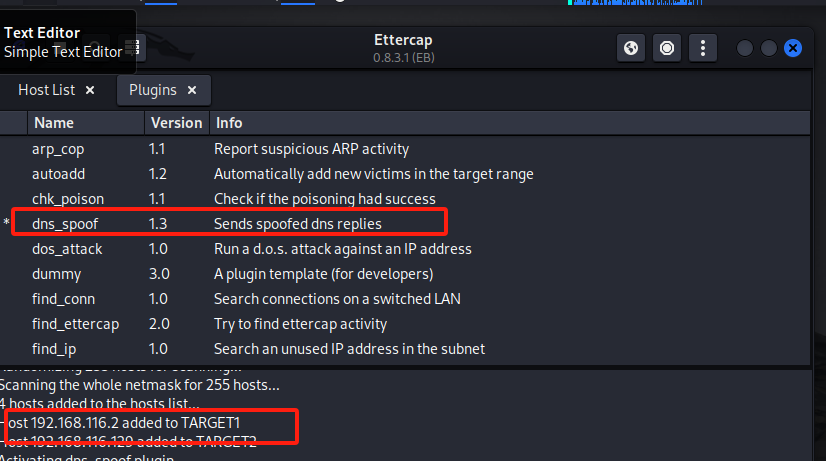
Task: Close the Host List tab
Action: (90, 90)
